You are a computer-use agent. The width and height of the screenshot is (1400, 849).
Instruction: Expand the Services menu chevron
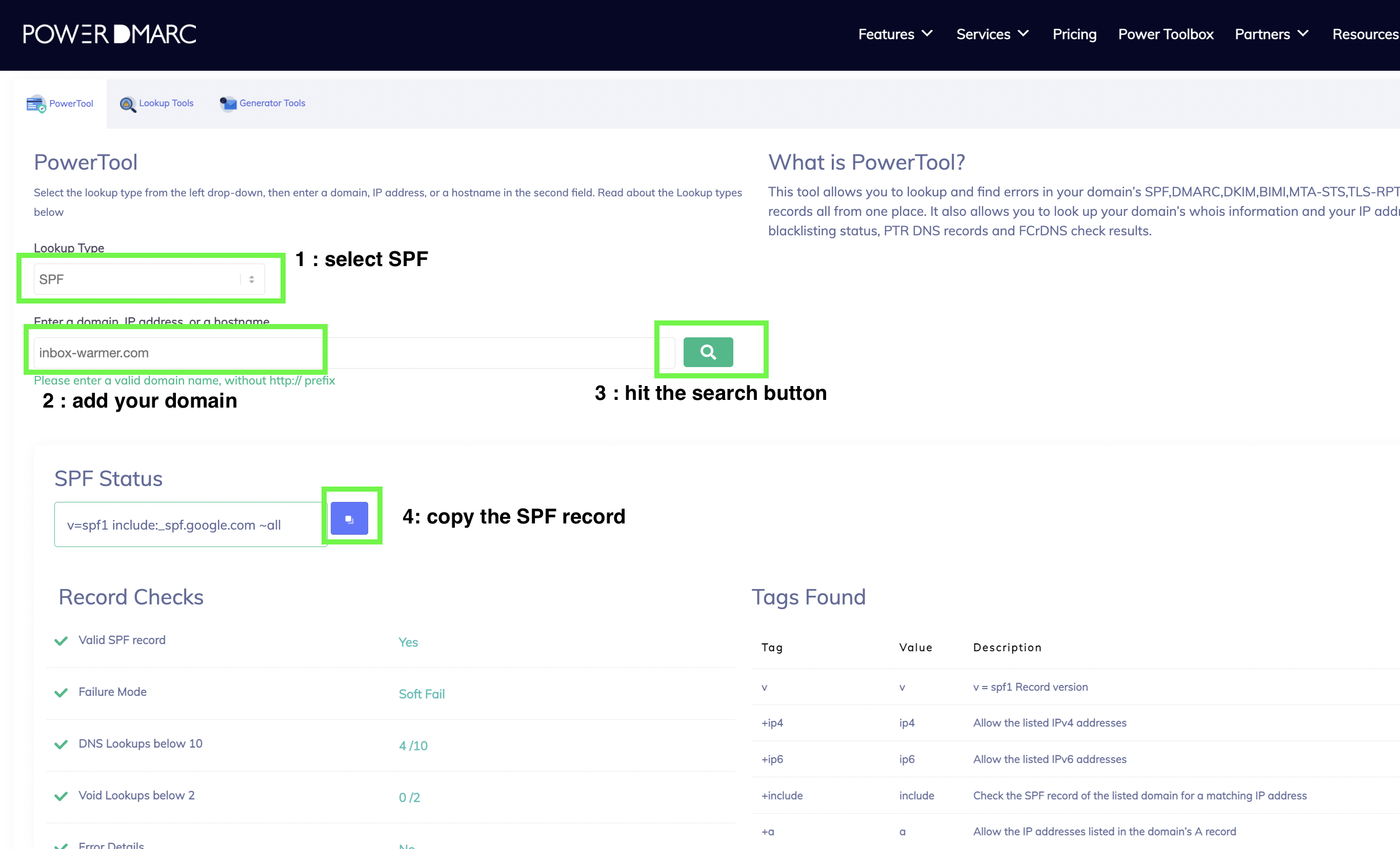[x=1023, y=33]
